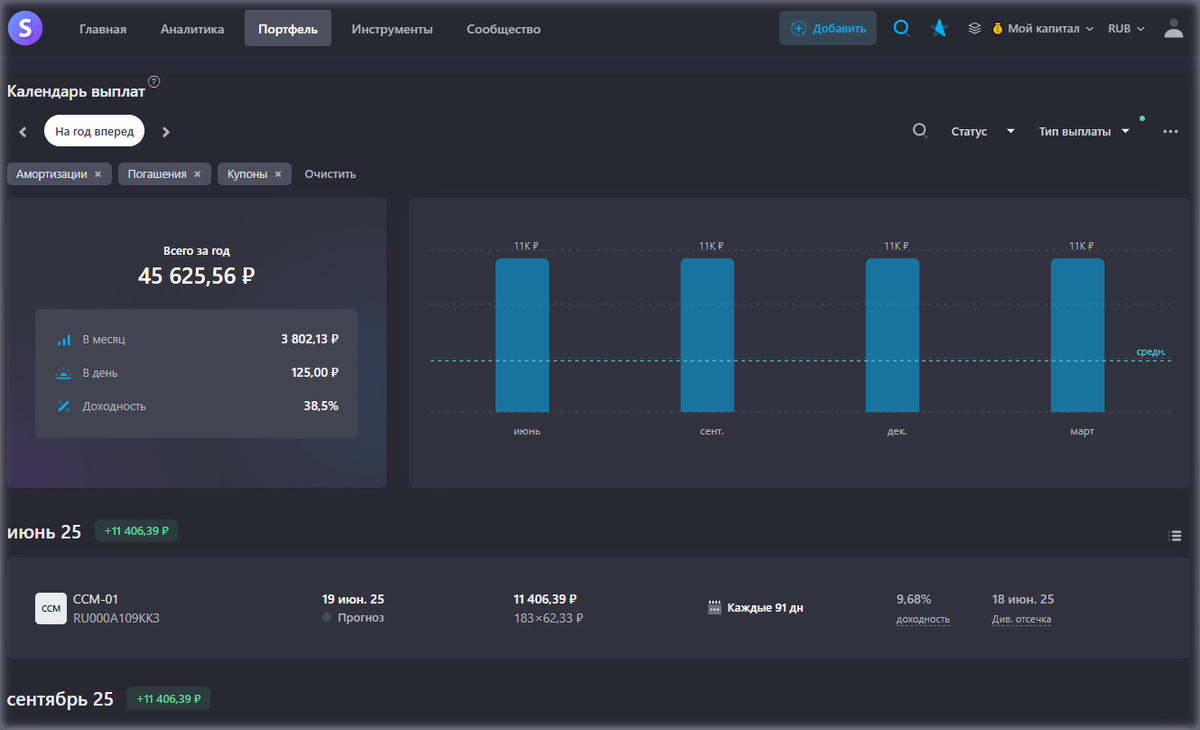This screenshot has height=730, width=1200.
Task: Open the three-dots more options menu
Action: 1171,131
